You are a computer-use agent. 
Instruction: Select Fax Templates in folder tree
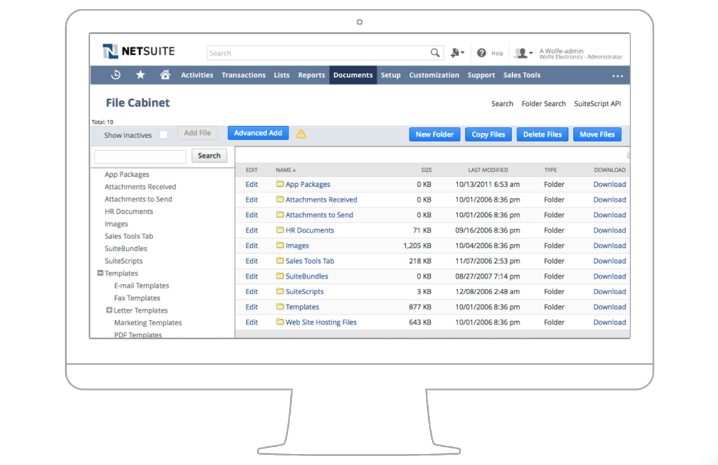[x=137, y=298]
